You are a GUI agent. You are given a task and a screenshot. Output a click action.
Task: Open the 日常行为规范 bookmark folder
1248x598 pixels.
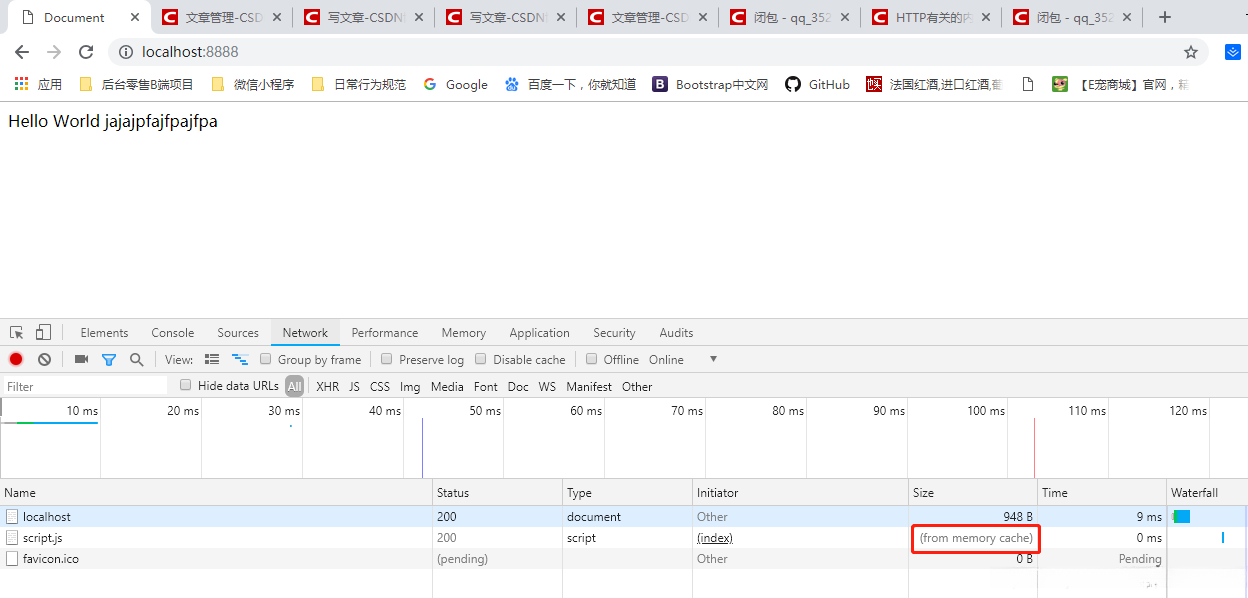pyautogui.click(x=358, y=85)
